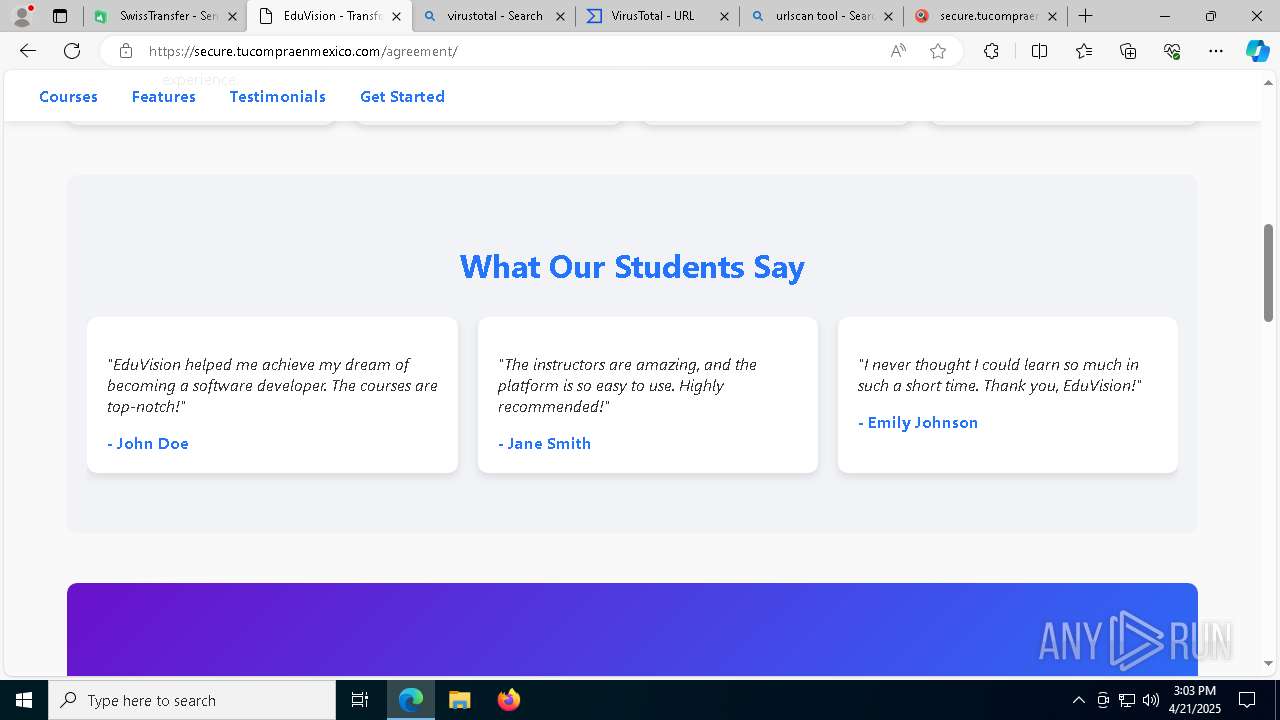The height and width of the screenshot is (720, 1280).
Task: Follow the Get Started link
Action: (x=402, y=97)
